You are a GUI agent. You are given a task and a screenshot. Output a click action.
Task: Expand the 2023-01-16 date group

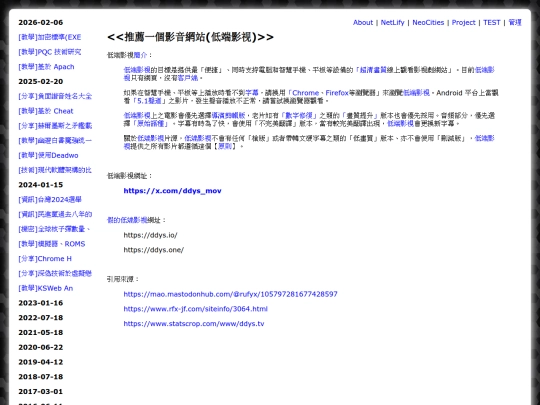41,303
